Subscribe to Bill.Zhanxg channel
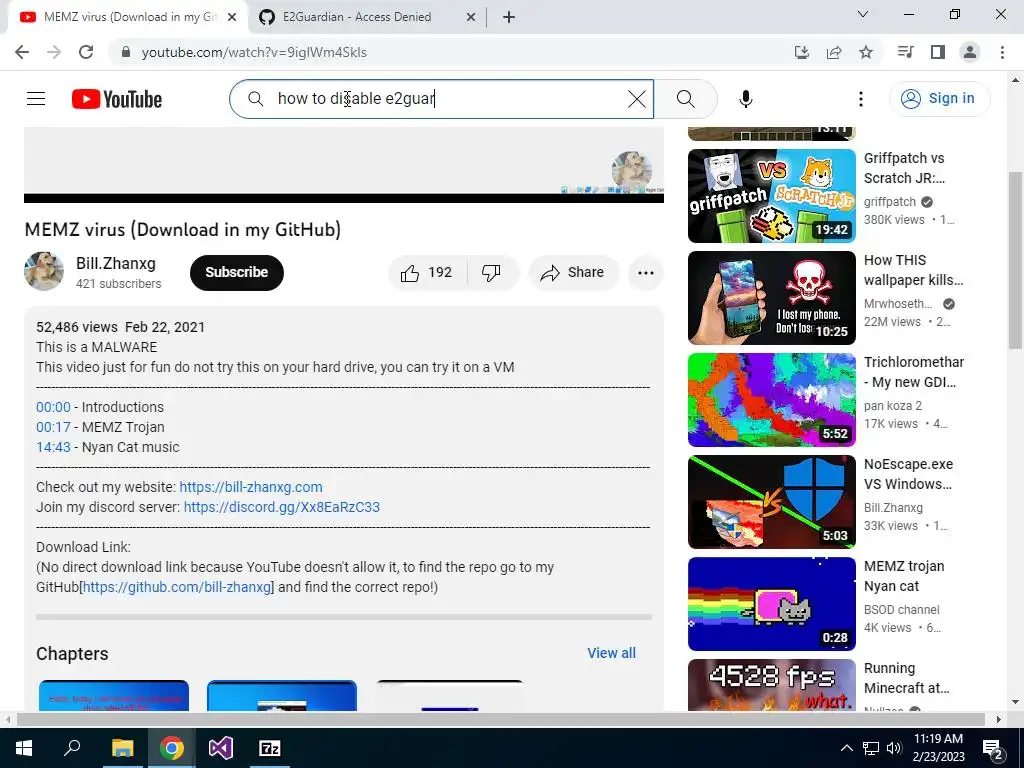 tap(236, 272)
